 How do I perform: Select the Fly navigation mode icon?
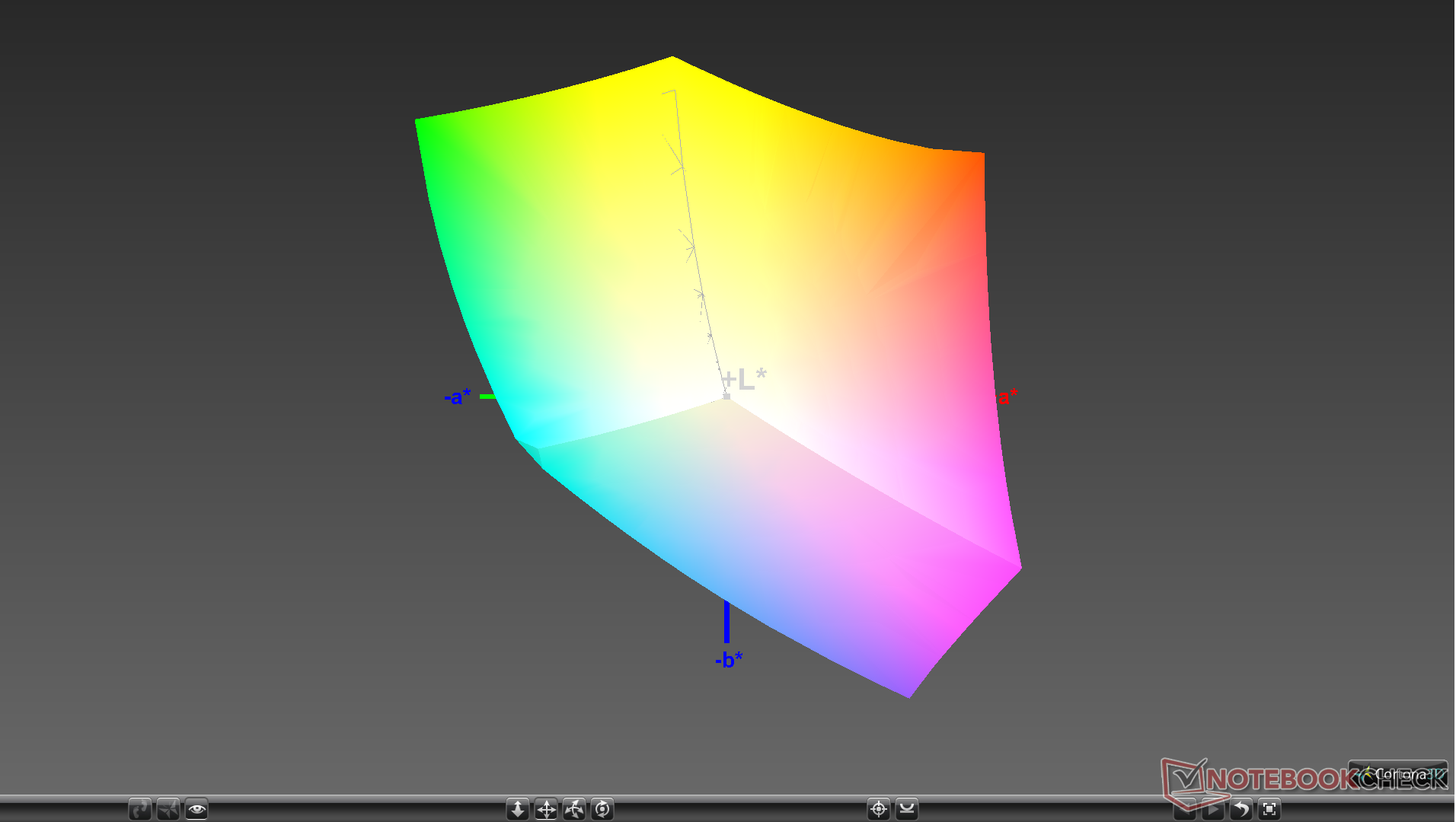pos(168,809)
